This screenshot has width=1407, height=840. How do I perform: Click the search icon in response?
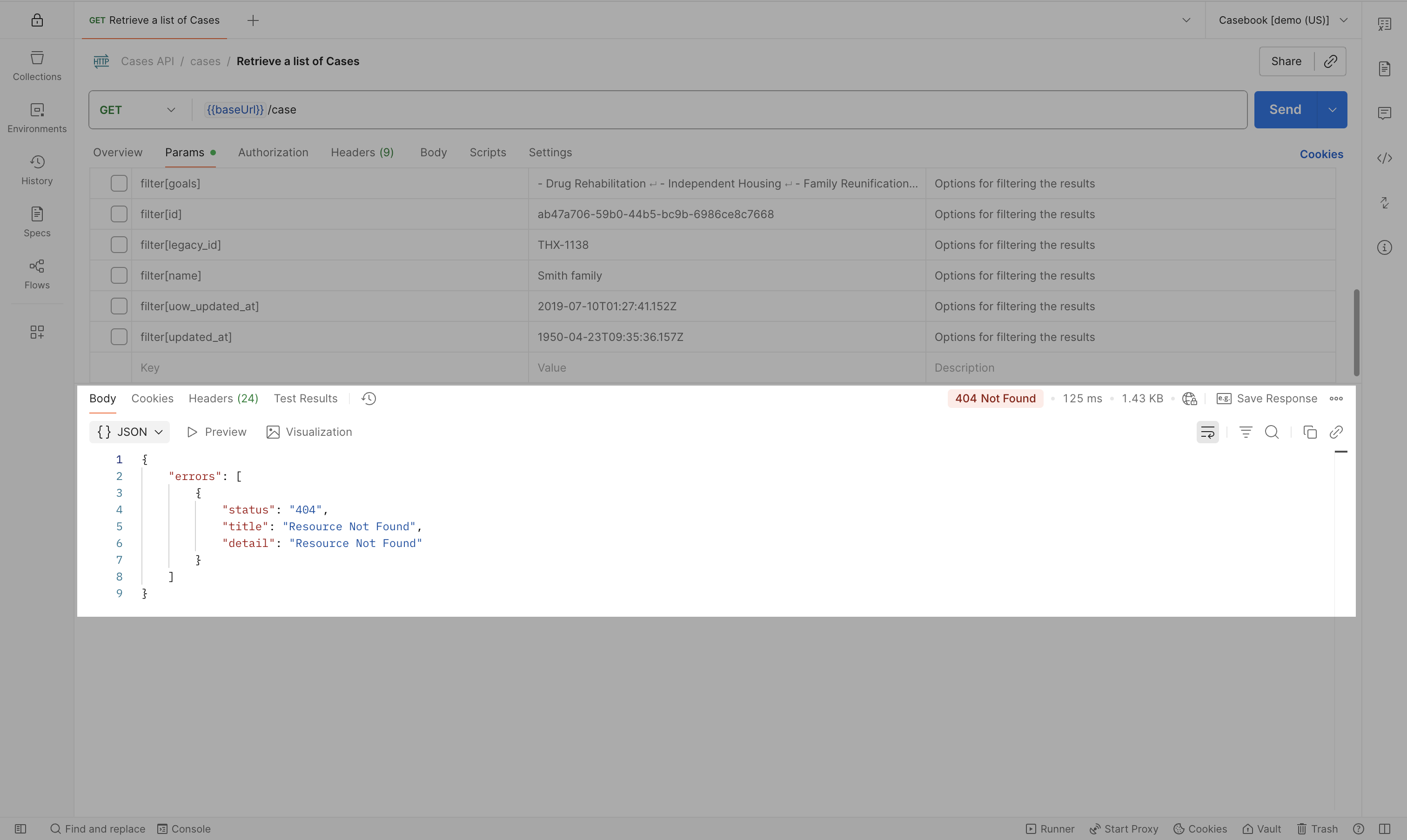(x=1272, y=433)
